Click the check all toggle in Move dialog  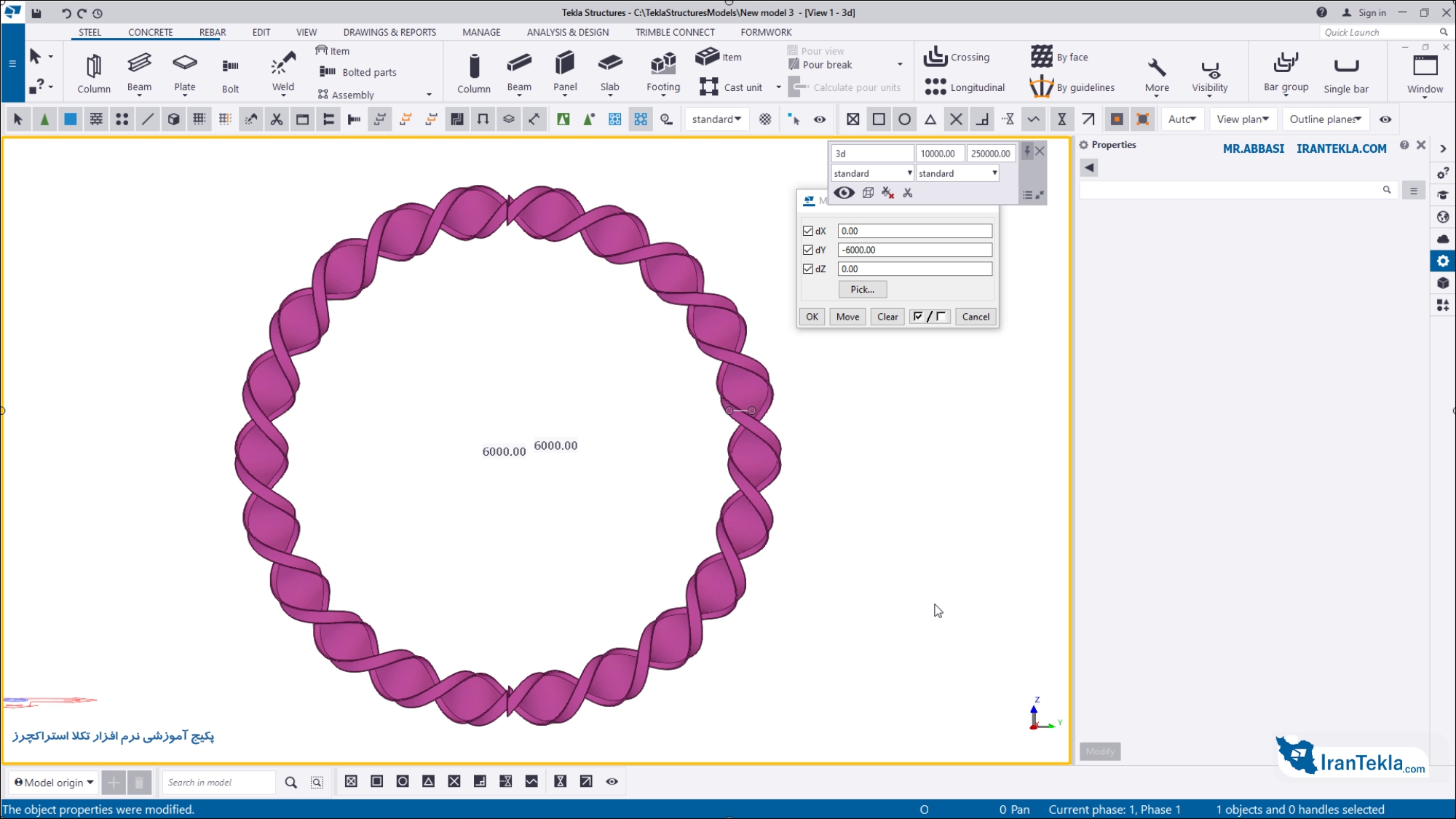tap(930, 317)
